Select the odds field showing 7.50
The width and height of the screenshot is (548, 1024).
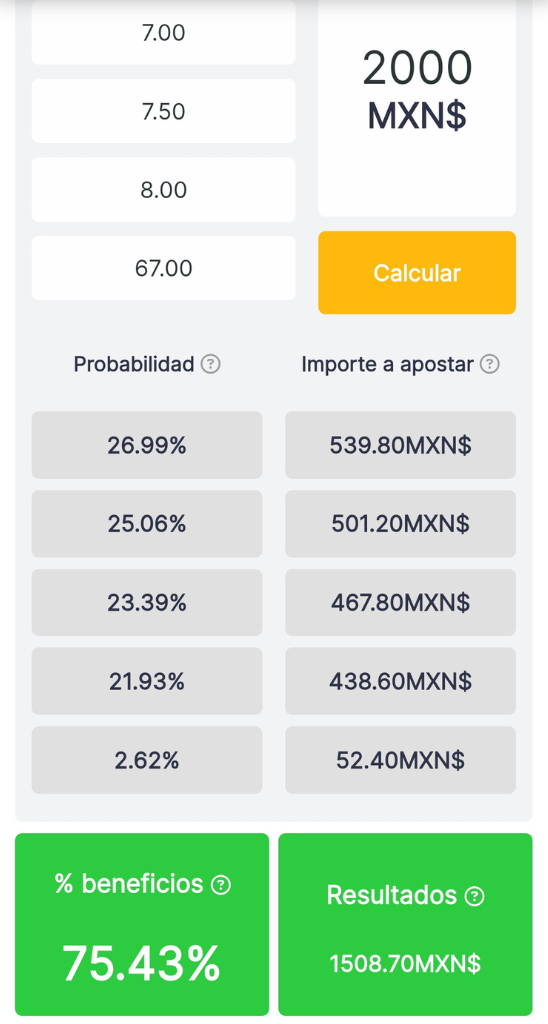pyautogui.click(x=163, y=111)
